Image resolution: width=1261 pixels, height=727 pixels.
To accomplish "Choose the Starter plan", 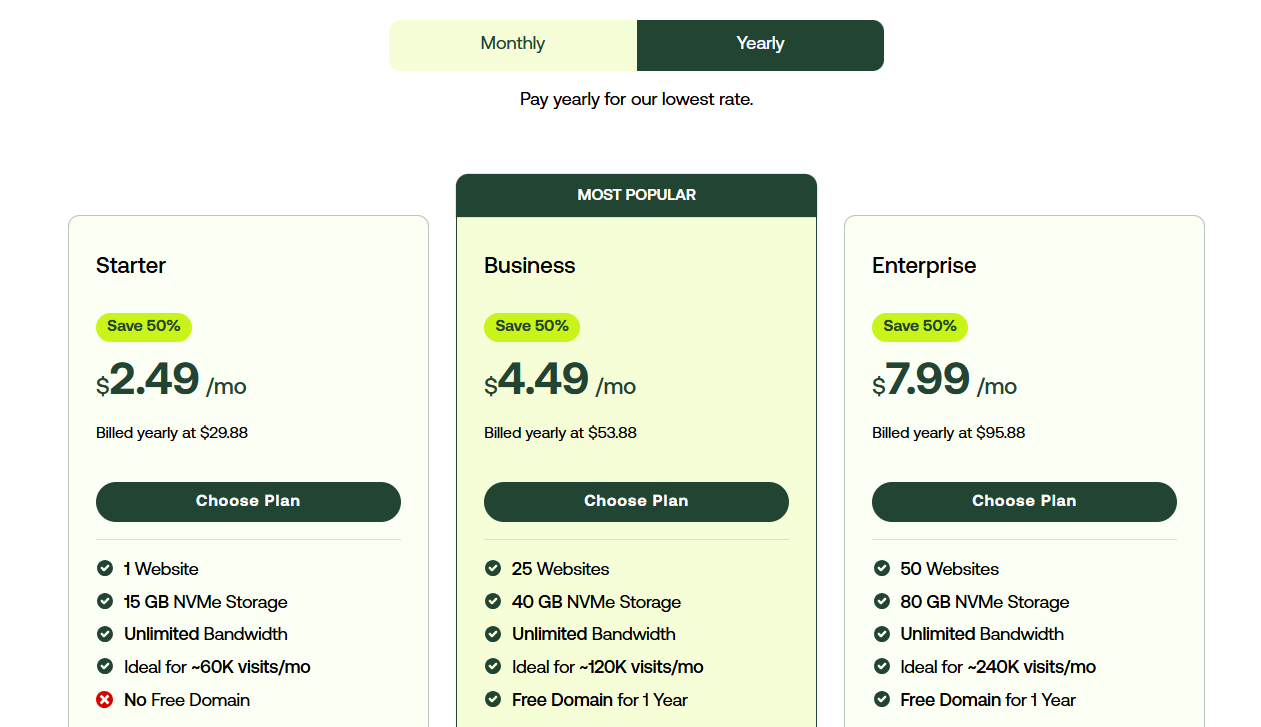I will tap(248, 502).
